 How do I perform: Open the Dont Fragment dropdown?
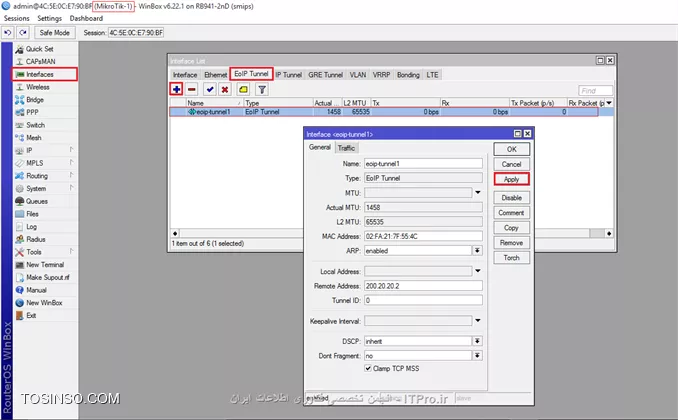pos(477,356)
